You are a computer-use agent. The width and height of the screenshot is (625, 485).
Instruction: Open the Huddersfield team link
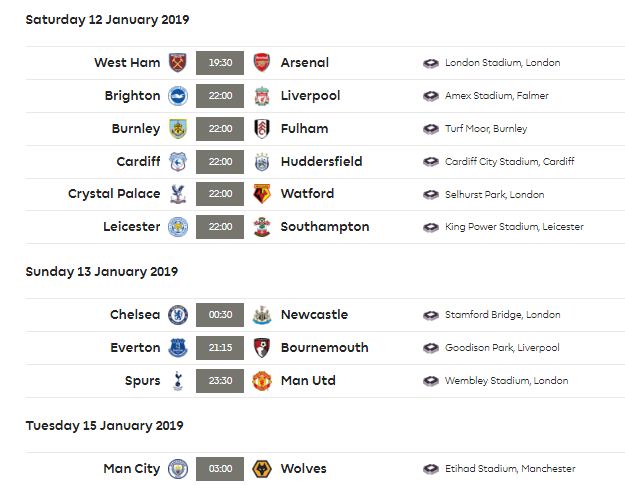[x=322, y=161]
